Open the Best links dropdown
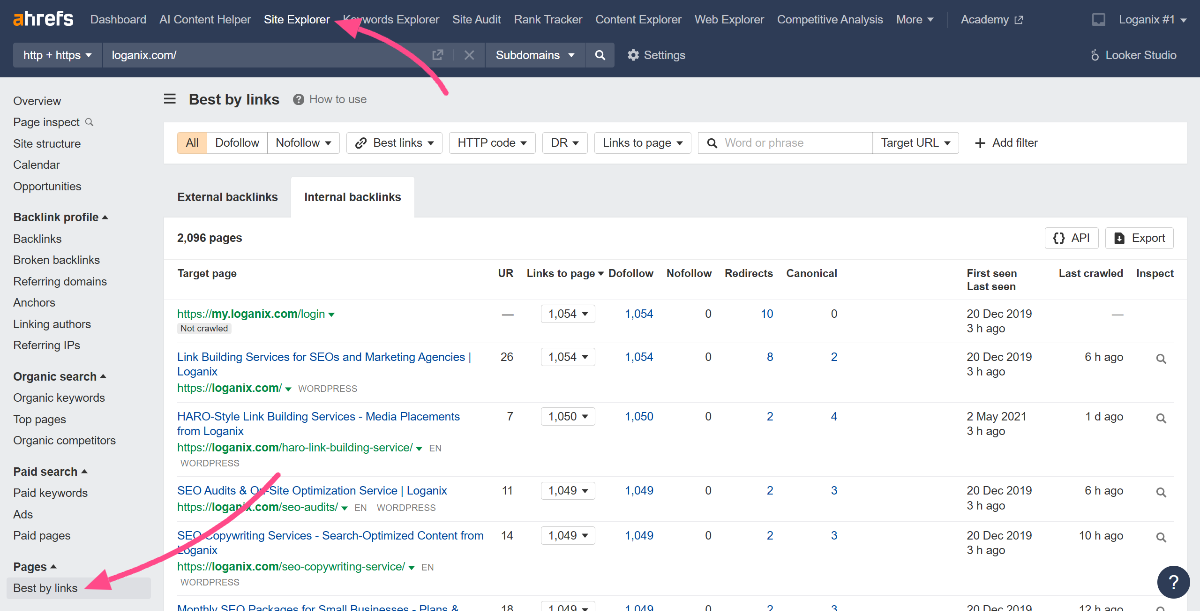1200x611 pixels. 394,143
